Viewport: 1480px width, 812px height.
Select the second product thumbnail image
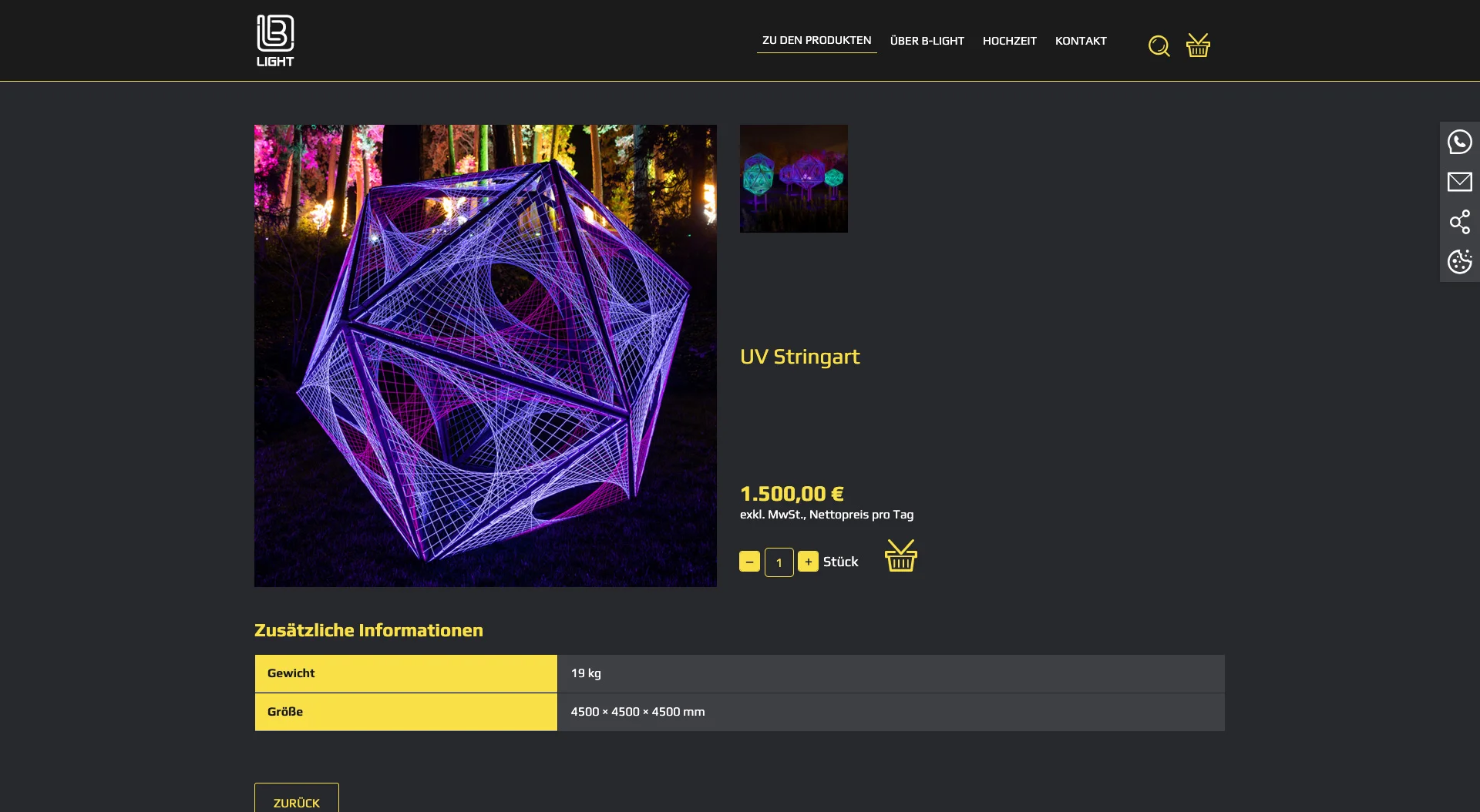[793, 179]
